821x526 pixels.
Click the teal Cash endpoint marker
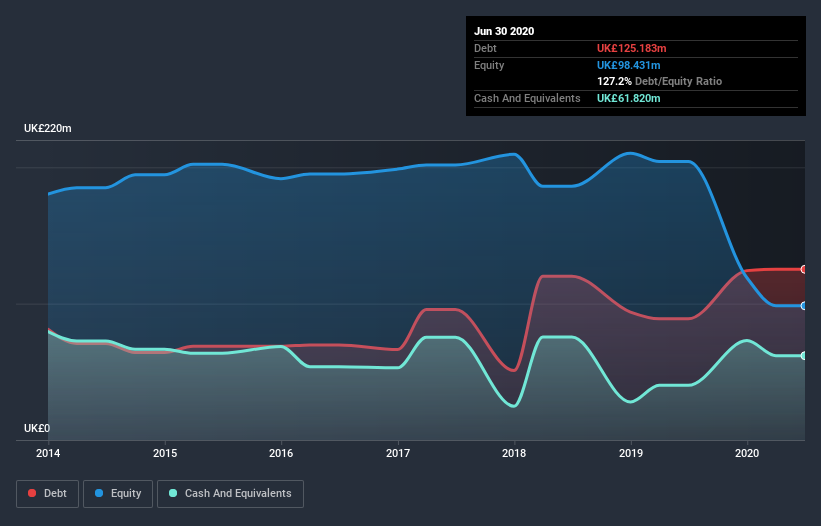coord(804,356)
